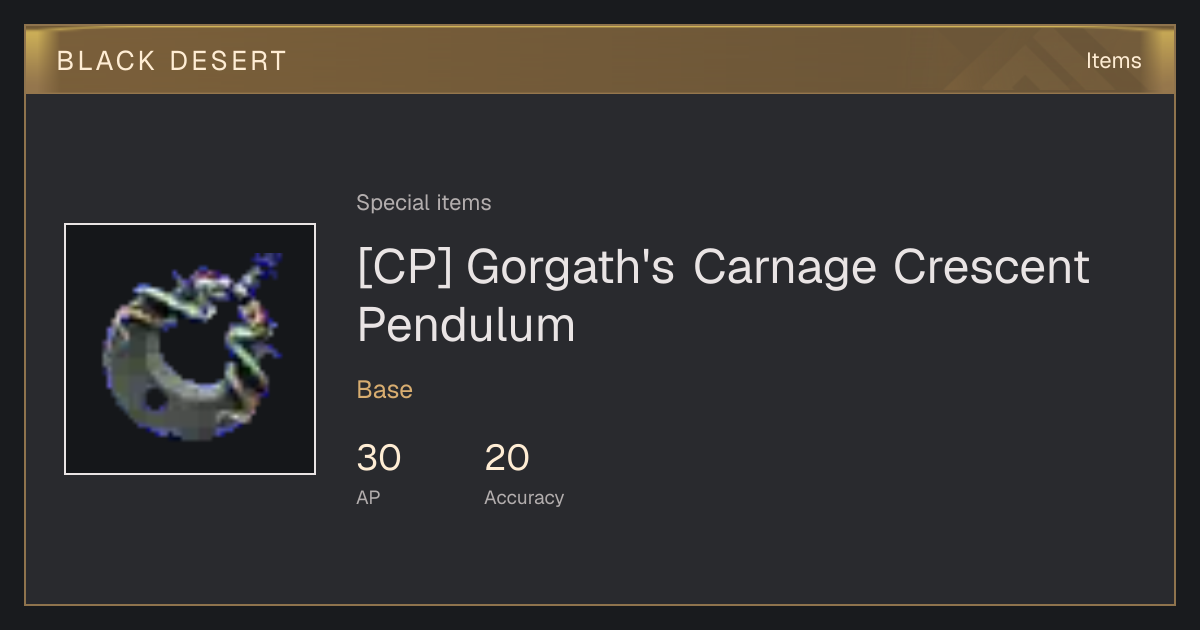Click the BLACK DESERT header title
The width and height of the screenshot is (1200, 630).
pyautogui.click(x=172, y=61)
